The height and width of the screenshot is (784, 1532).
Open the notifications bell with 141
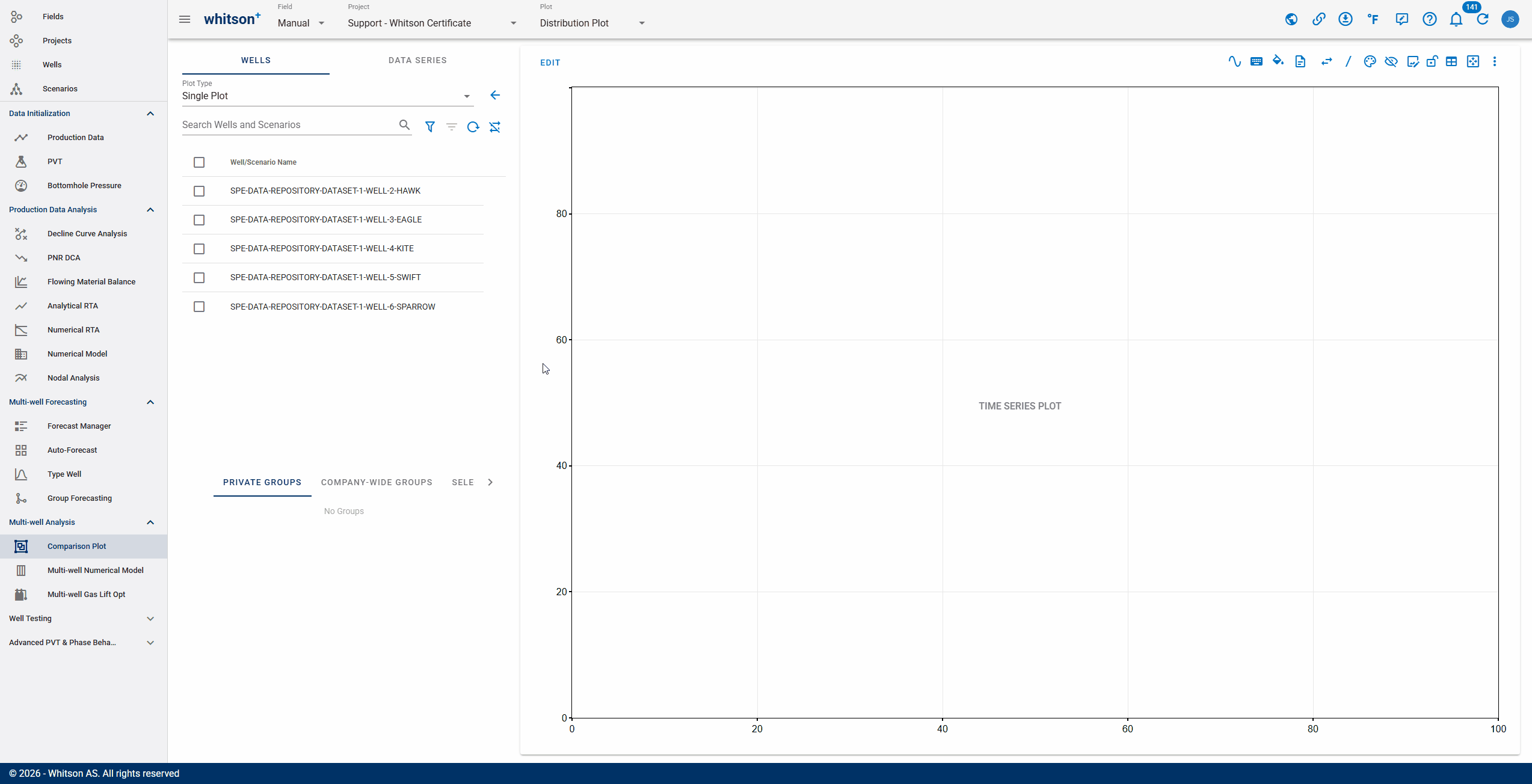[x=1456, y=19]
